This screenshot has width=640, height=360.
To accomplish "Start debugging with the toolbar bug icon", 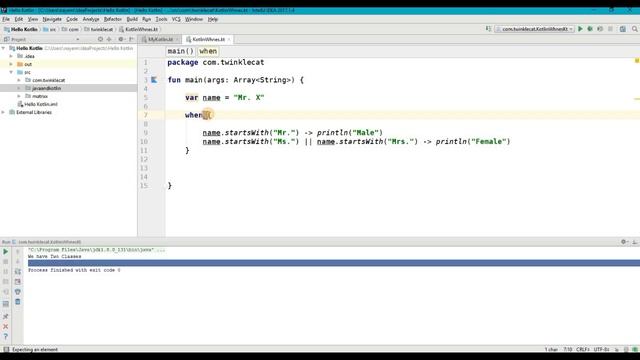I will (x=590, y=29).
